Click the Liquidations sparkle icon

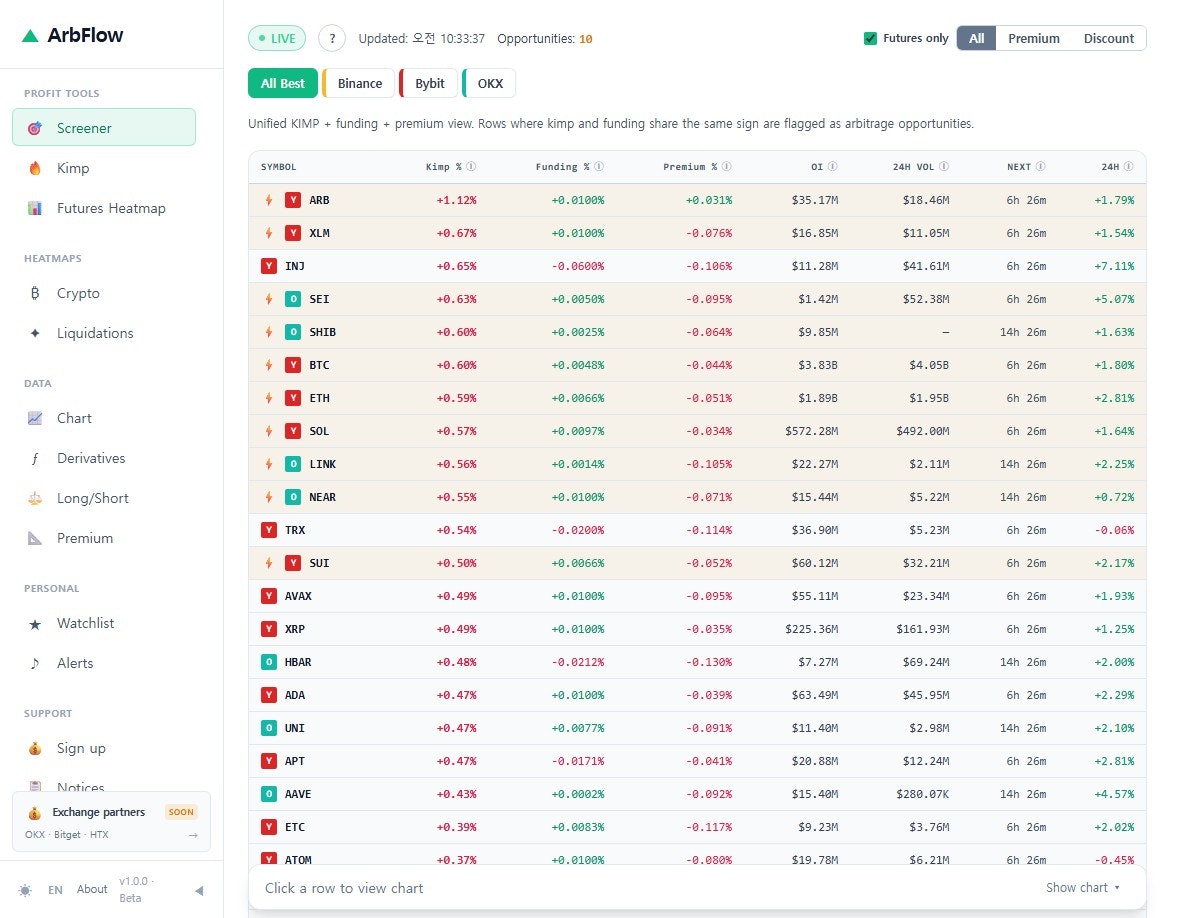click(x=35, y=333)
